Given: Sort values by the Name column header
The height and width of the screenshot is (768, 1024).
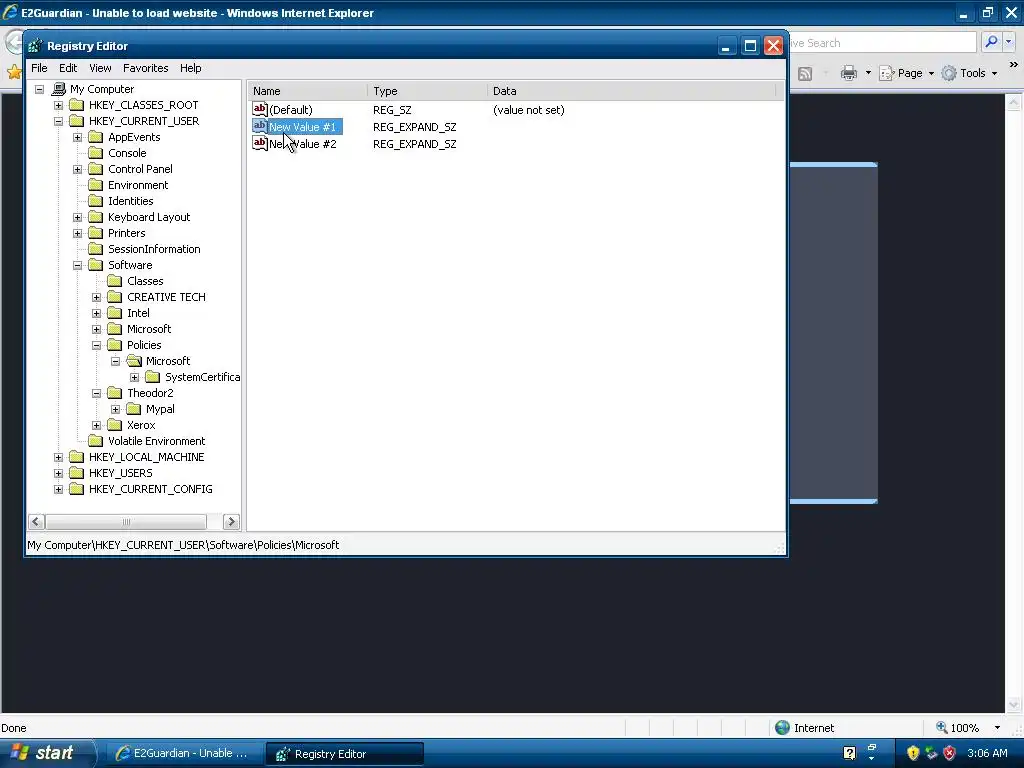Looking at the screenshot, I should [307, 91].
